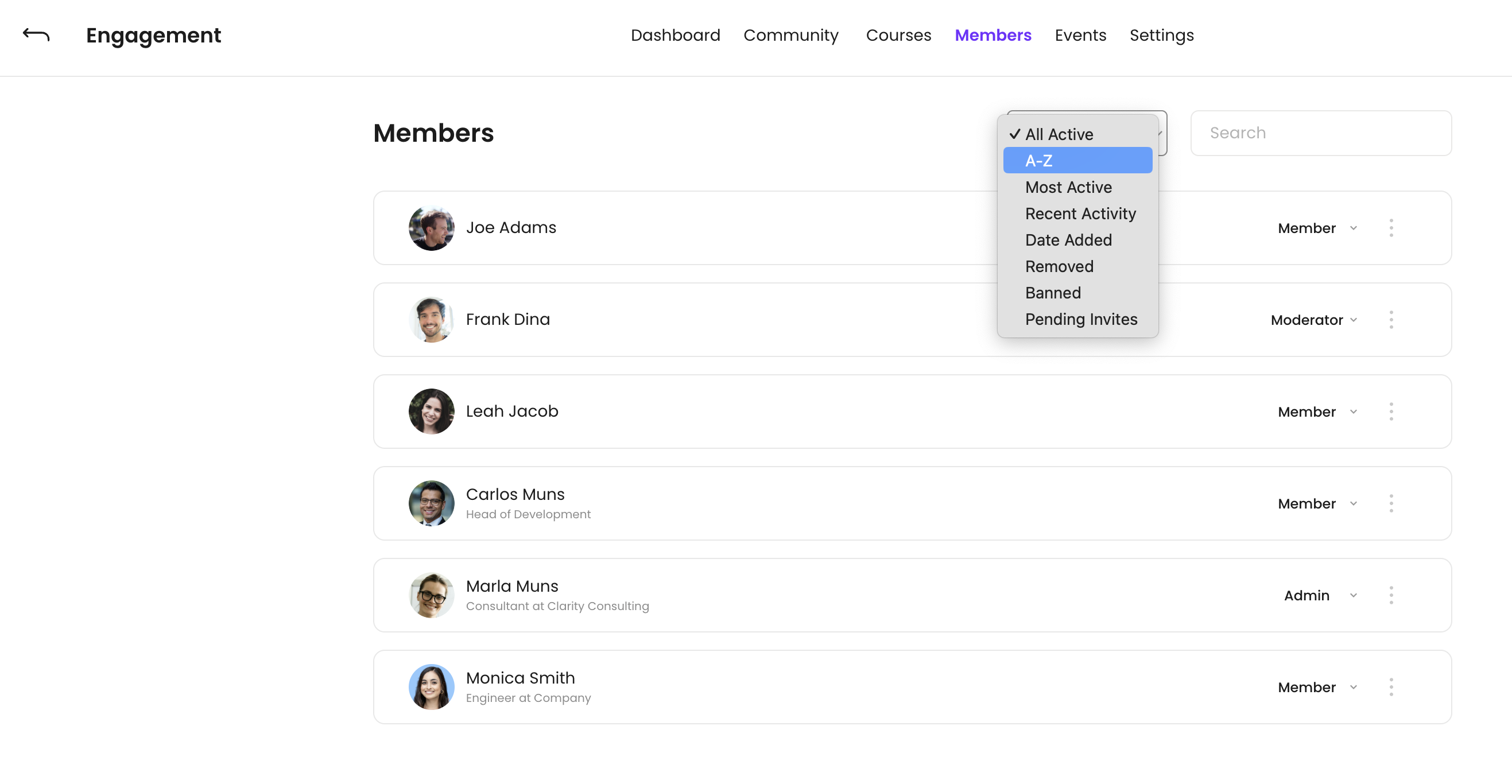Select Pending Invites from the filter list

[x=1080, y=319]
